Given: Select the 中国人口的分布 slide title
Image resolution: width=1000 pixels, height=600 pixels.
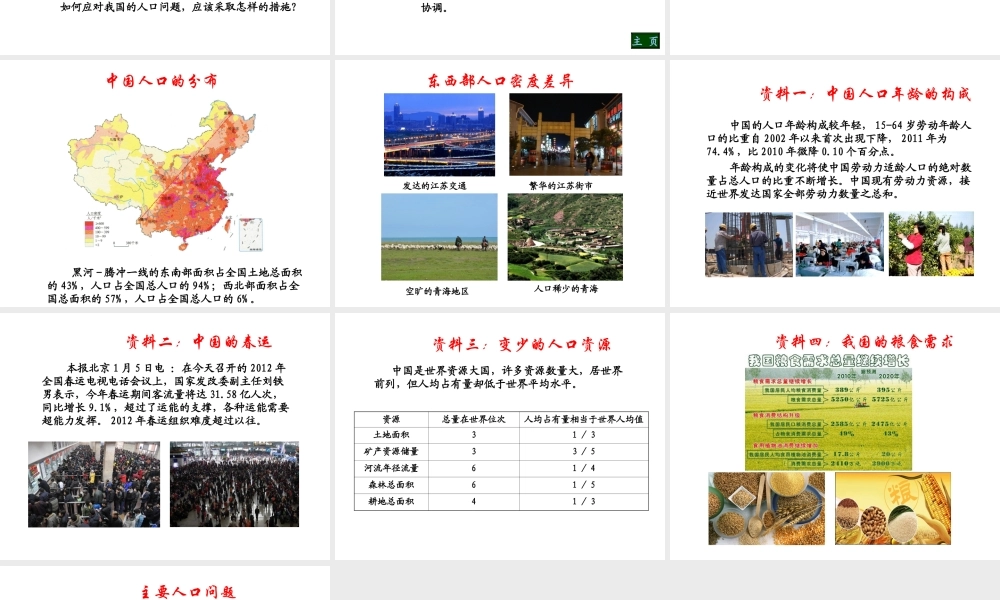Looking at the screenshot, I should point(162,81).
